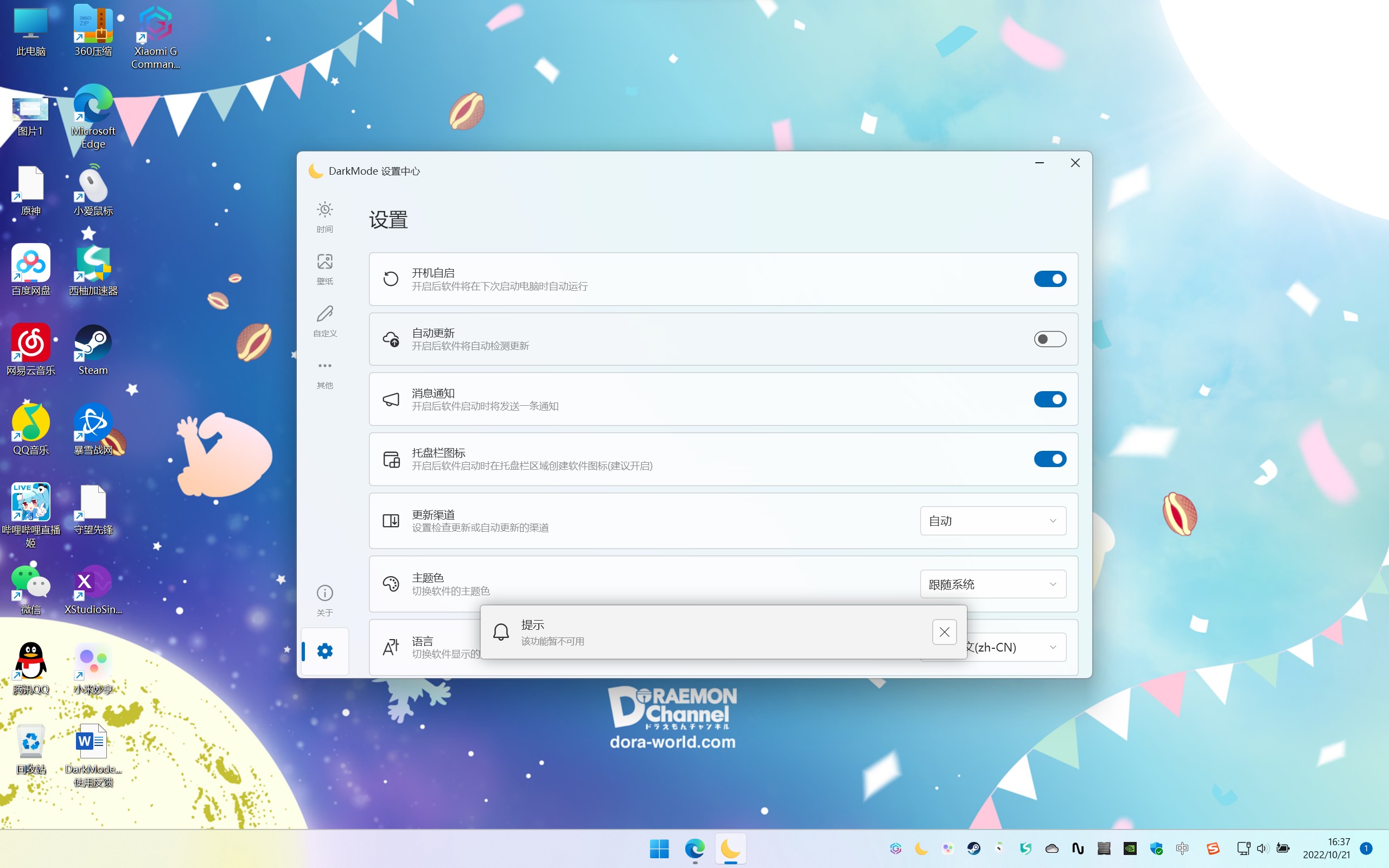
Task: Turn off the 消息通知 toggle
Action: (1050, 399)
